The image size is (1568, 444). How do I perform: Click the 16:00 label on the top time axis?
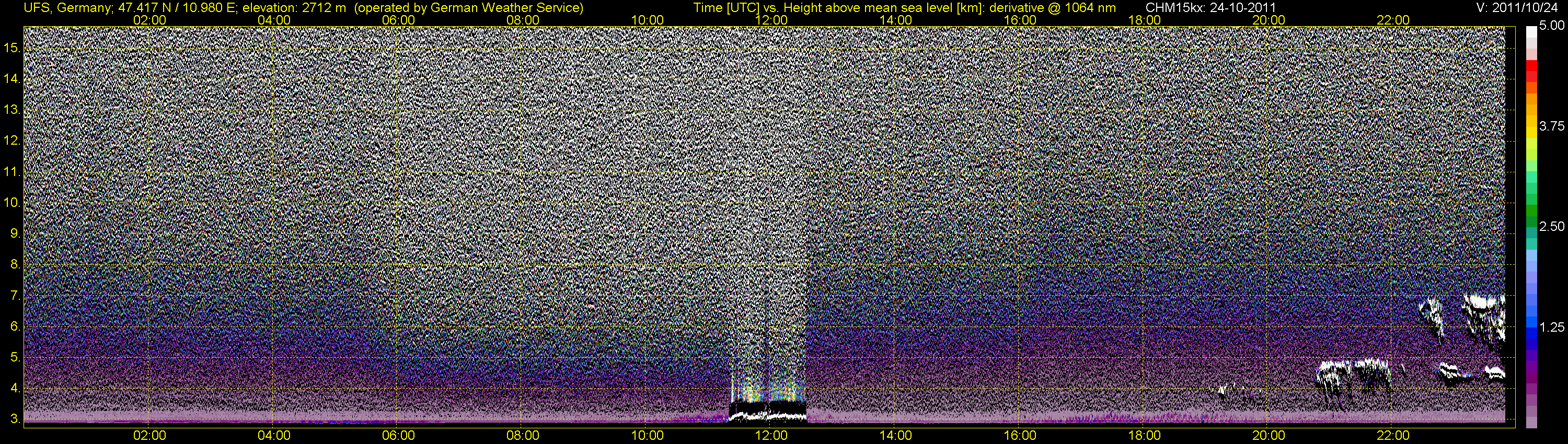pos(1020,20)
